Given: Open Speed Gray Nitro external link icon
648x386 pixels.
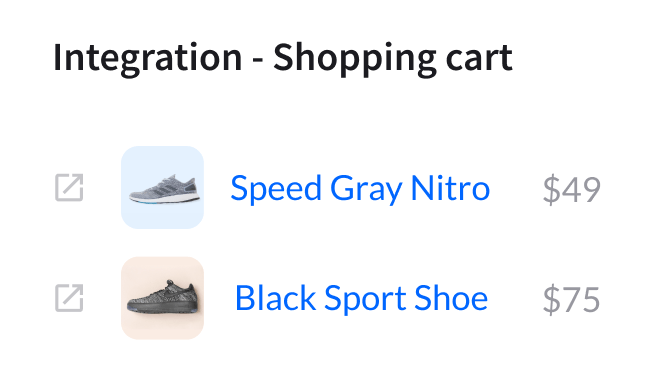Looking at the screenshot, I should [69, 188].
